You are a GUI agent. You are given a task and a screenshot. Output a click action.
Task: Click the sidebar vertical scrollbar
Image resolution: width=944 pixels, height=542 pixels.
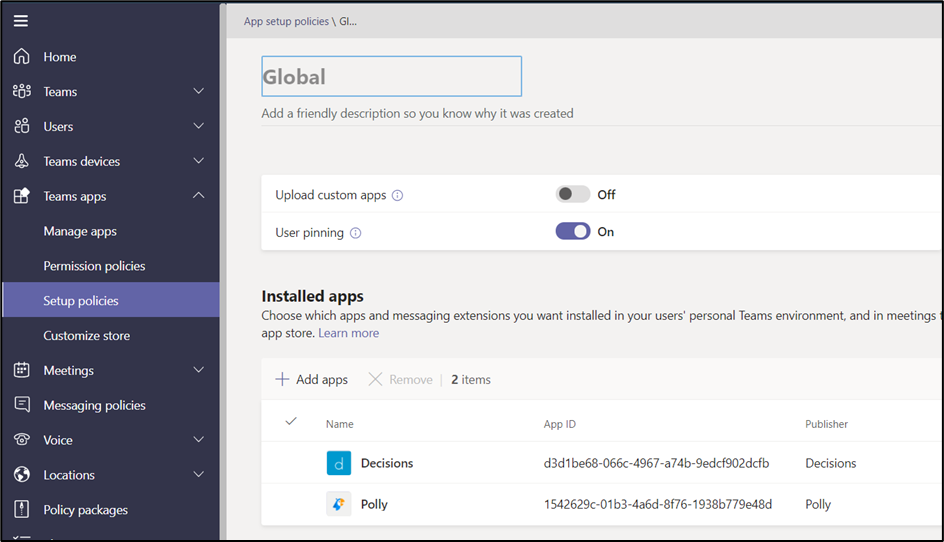point(223,271)
